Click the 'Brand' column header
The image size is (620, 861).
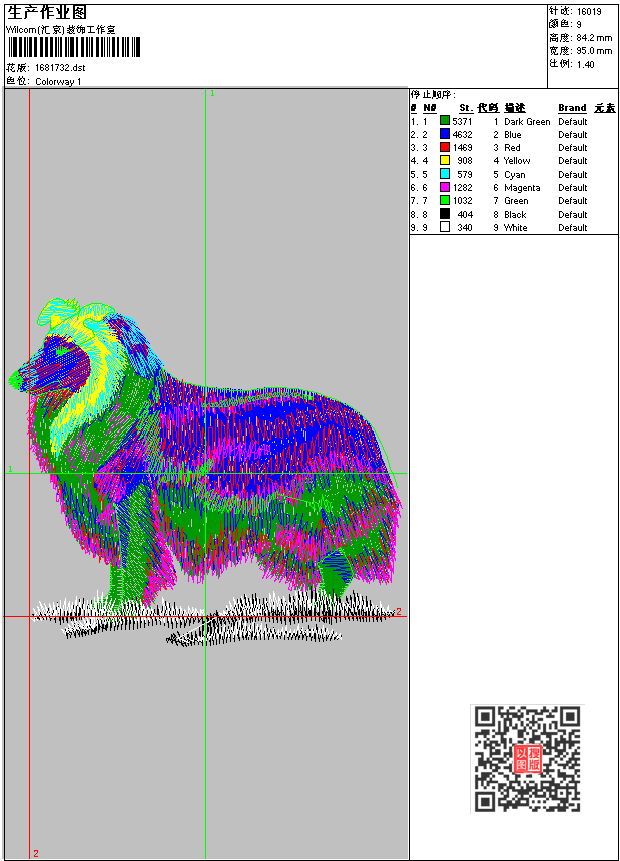tap(572, 108)
